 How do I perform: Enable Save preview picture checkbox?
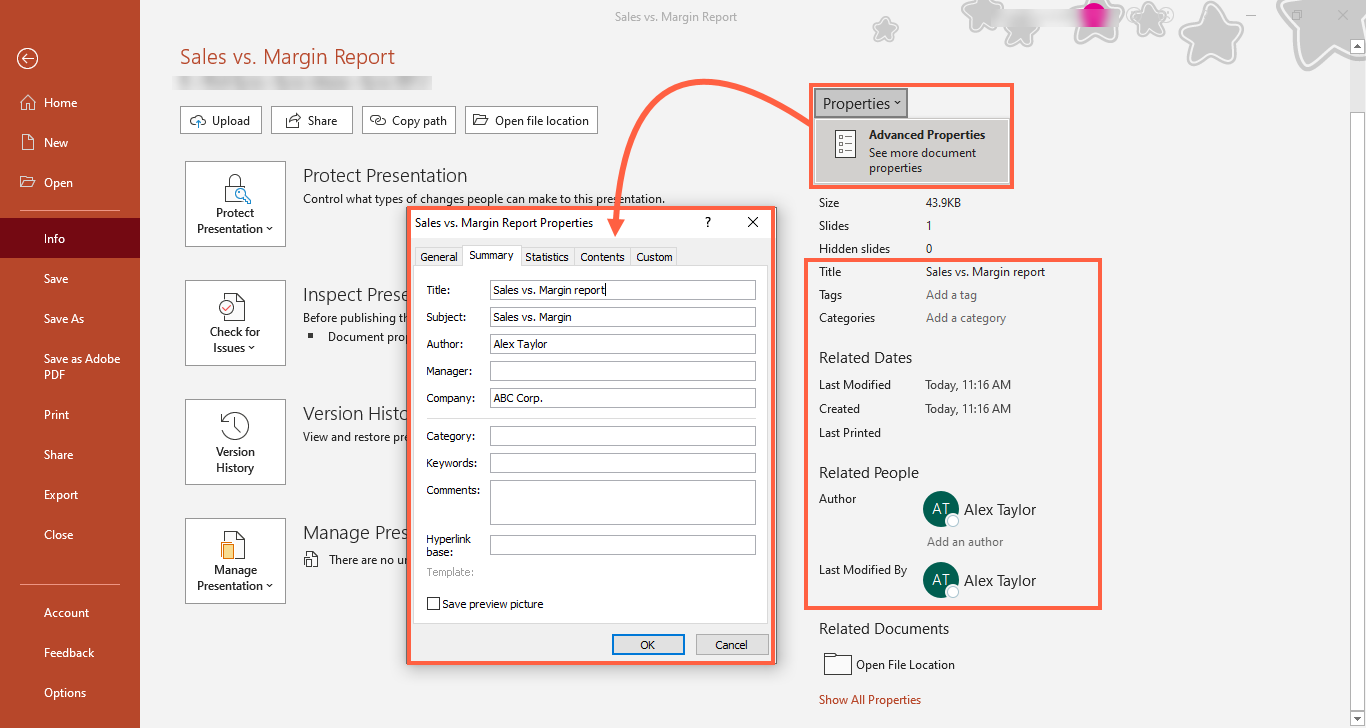point(433,604)
